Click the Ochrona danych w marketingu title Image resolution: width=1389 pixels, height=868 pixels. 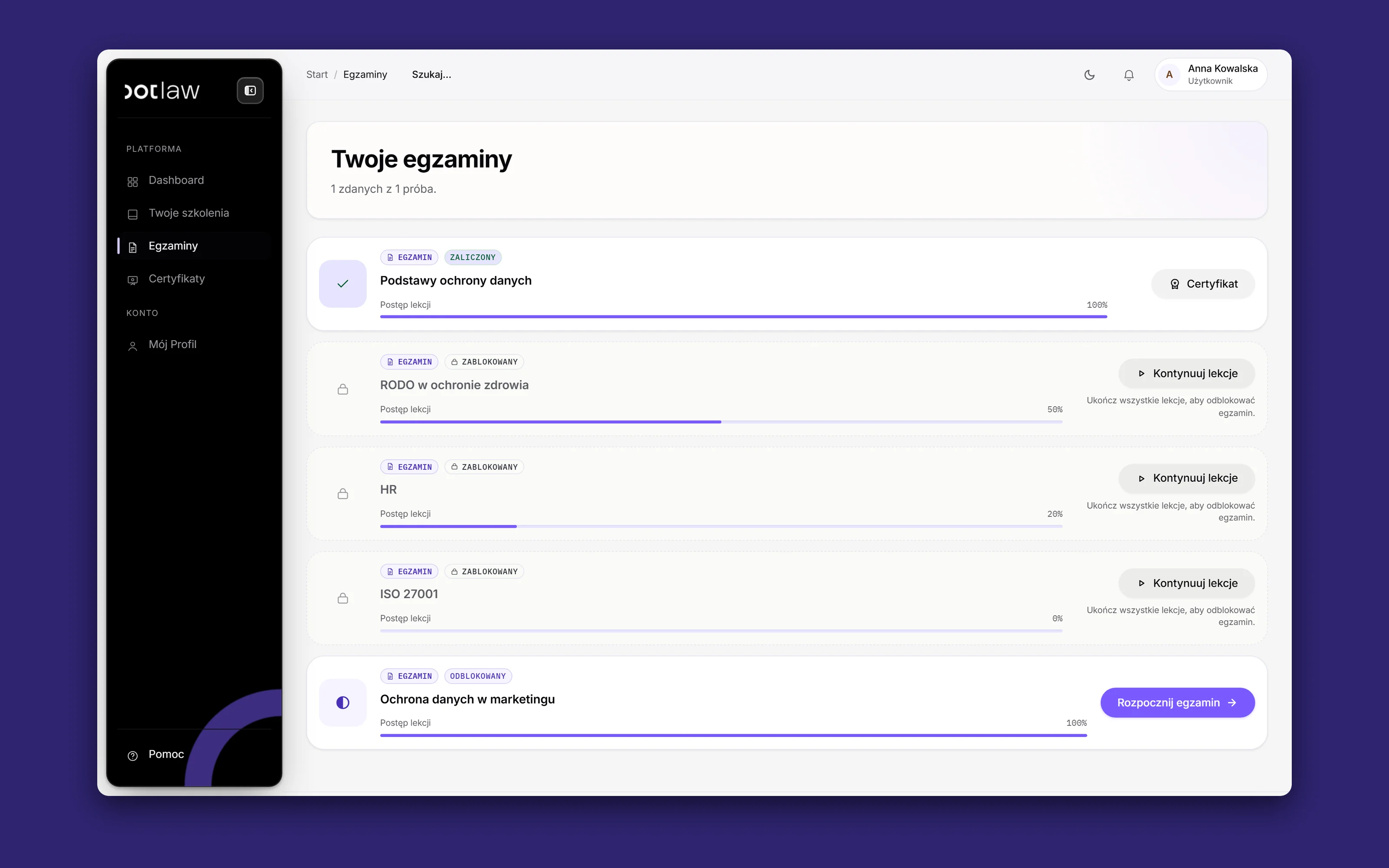pyautogui.click(x=467, y=699)
